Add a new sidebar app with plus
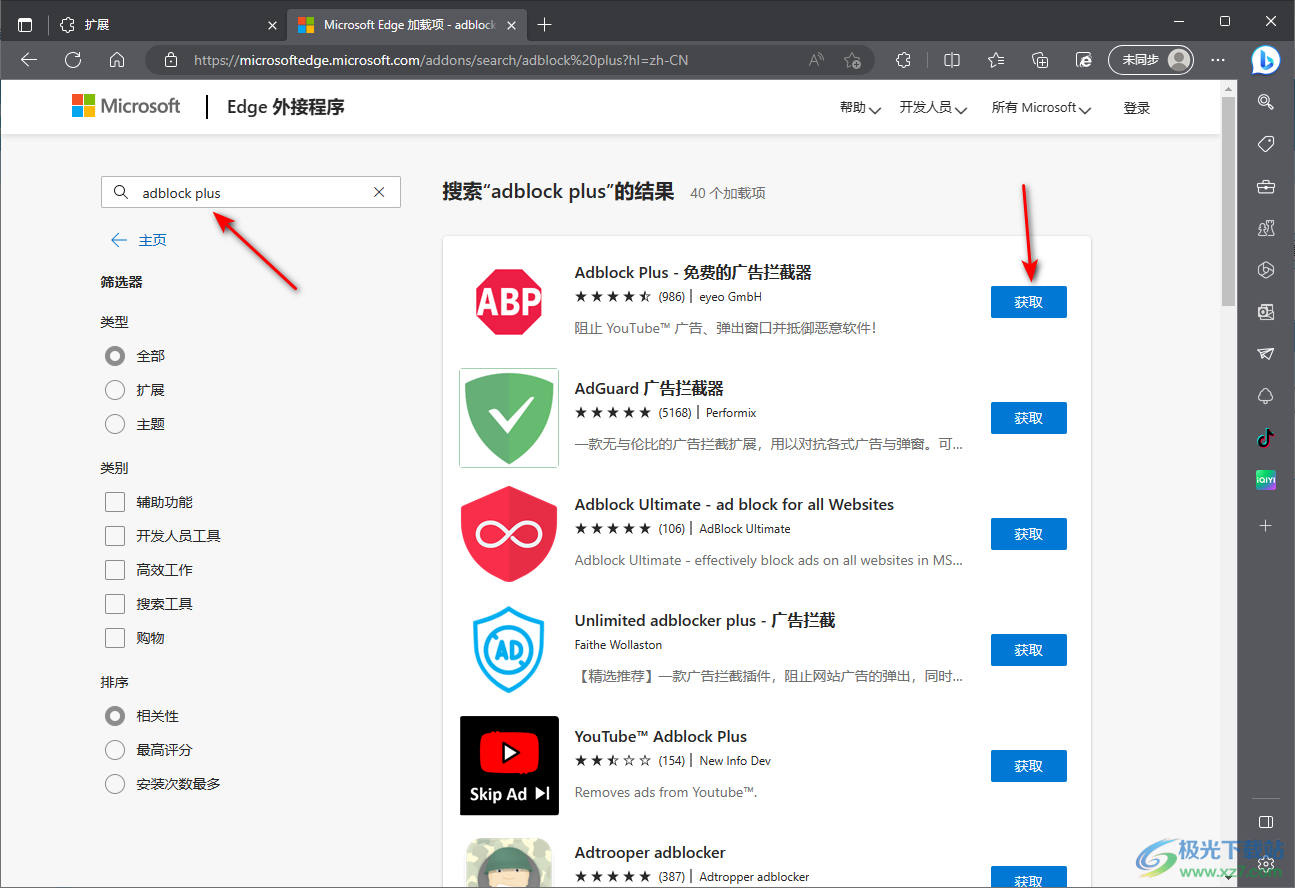This screenshot has width=1295, height=888. (x=1265, y=525)
